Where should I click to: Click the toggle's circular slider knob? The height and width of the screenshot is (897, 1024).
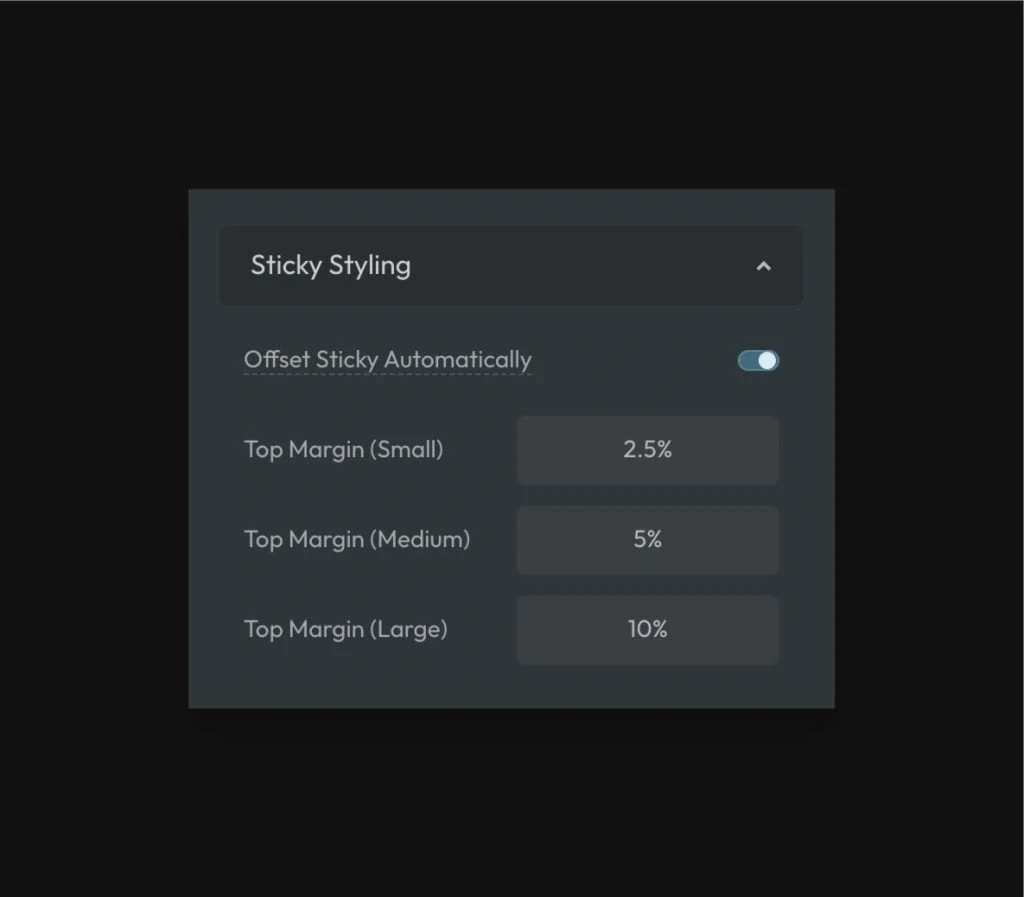tap(766, 360)
